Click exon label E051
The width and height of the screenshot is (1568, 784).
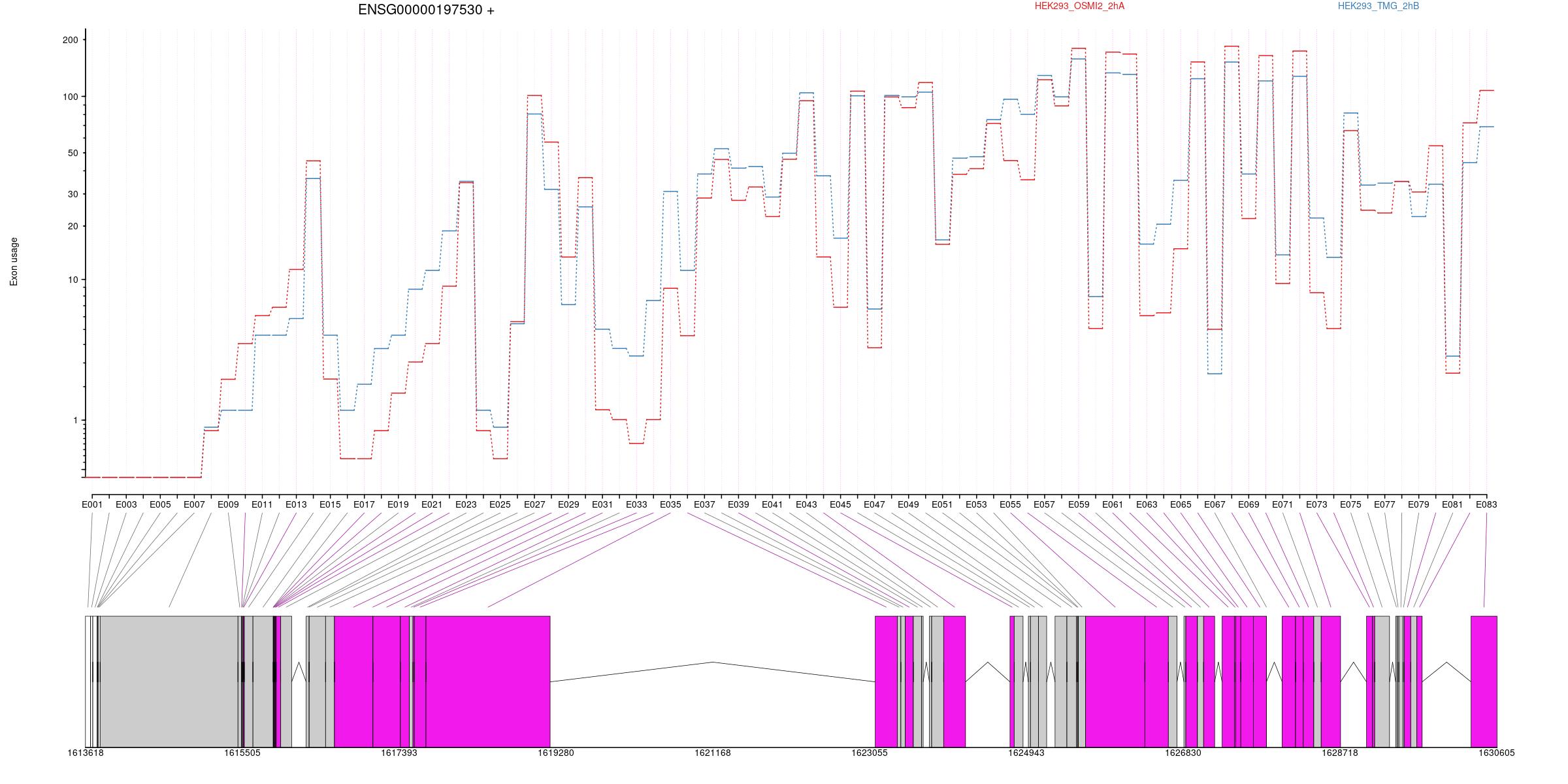[942, 504]
